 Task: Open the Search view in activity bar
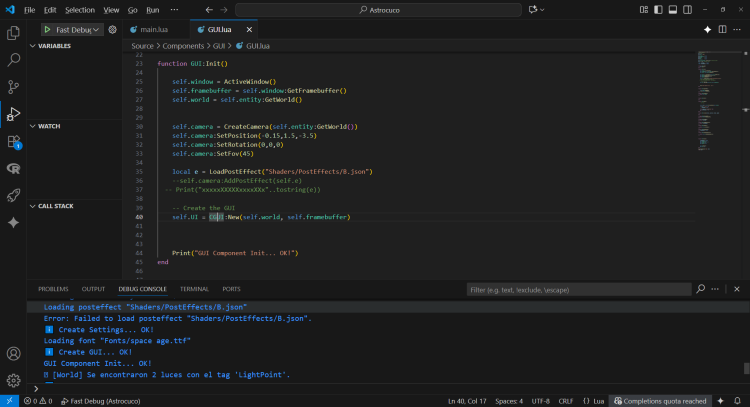(x=14, y=59)
